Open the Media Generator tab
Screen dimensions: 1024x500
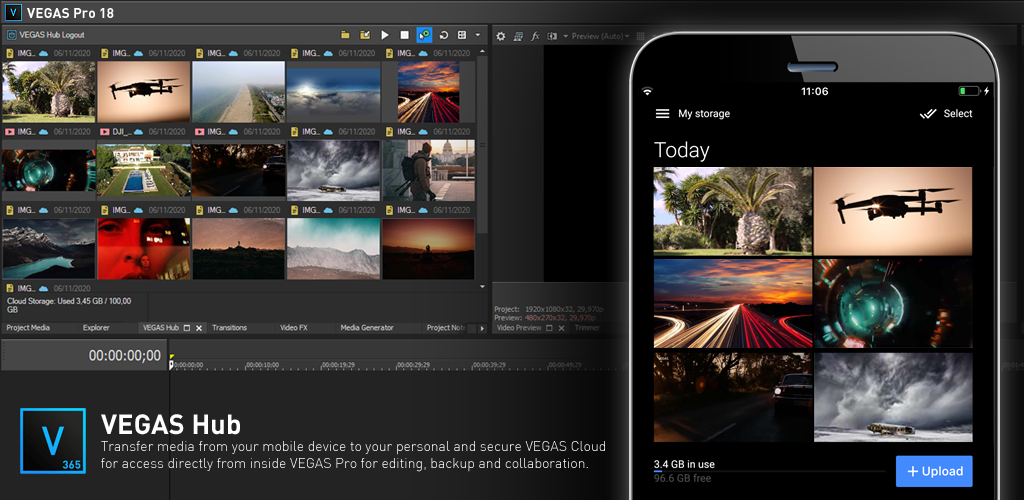click(x=367, y=328)
